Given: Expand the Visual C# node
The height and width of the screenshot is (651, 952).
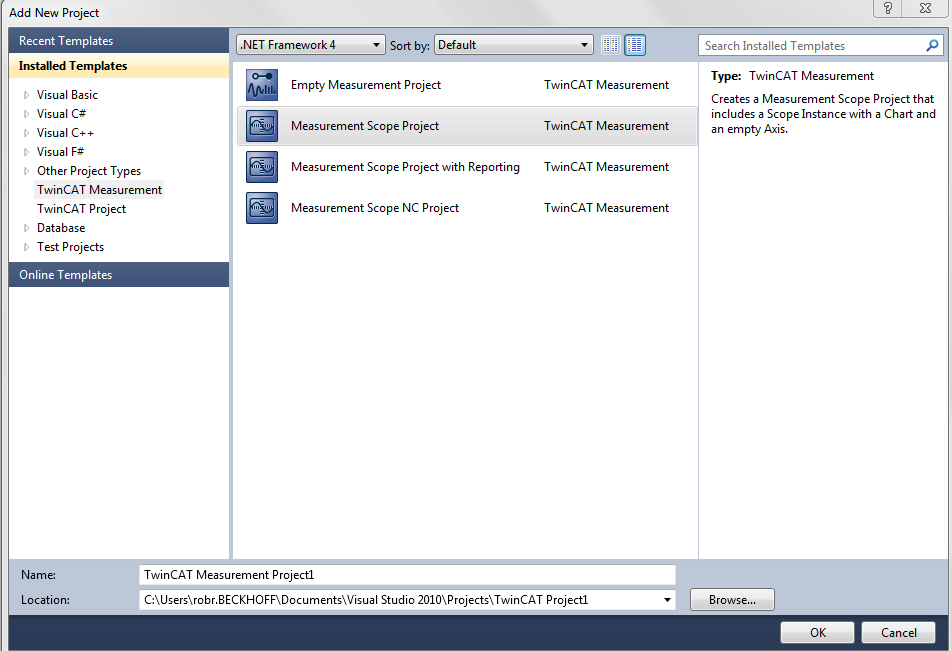Looking at the screenshot, I should pyautogui.click(x=26, y=114).
